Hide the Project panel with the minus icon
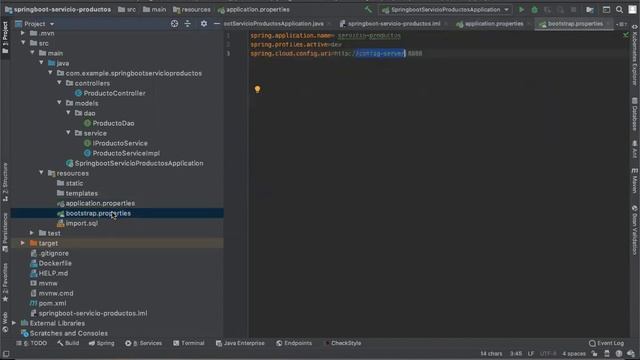 click(x=217, y=24)
